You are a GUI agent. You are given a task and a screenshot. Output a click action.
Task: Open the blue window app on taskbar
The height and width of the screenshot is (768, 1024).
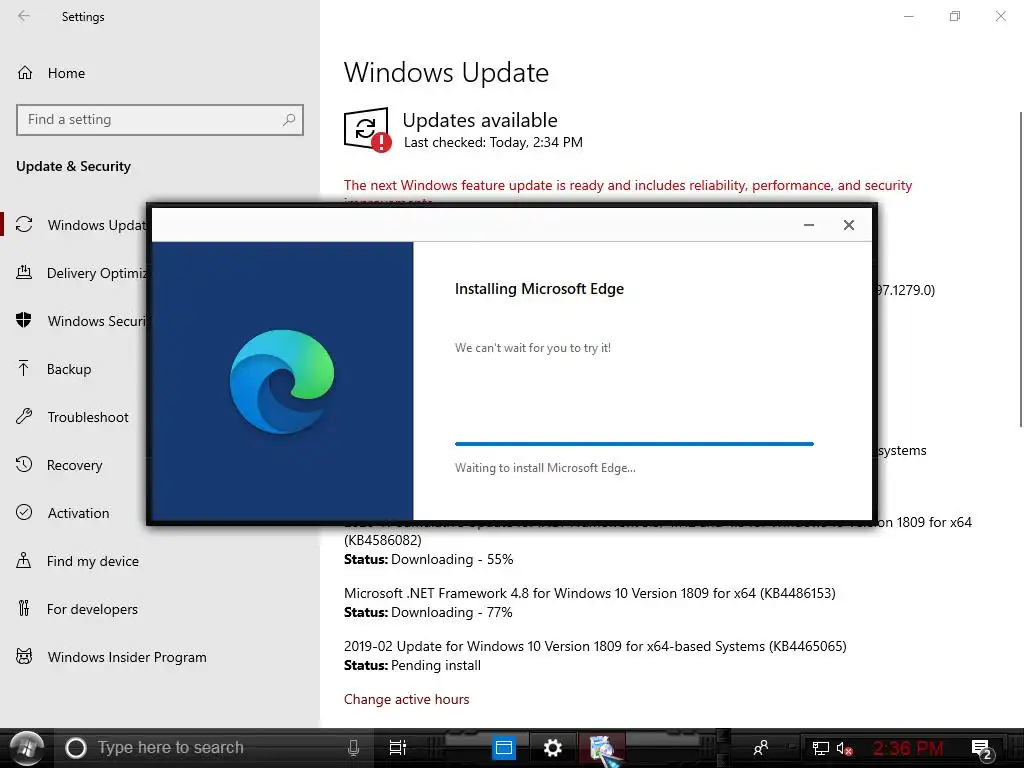[x=504, y=748]
